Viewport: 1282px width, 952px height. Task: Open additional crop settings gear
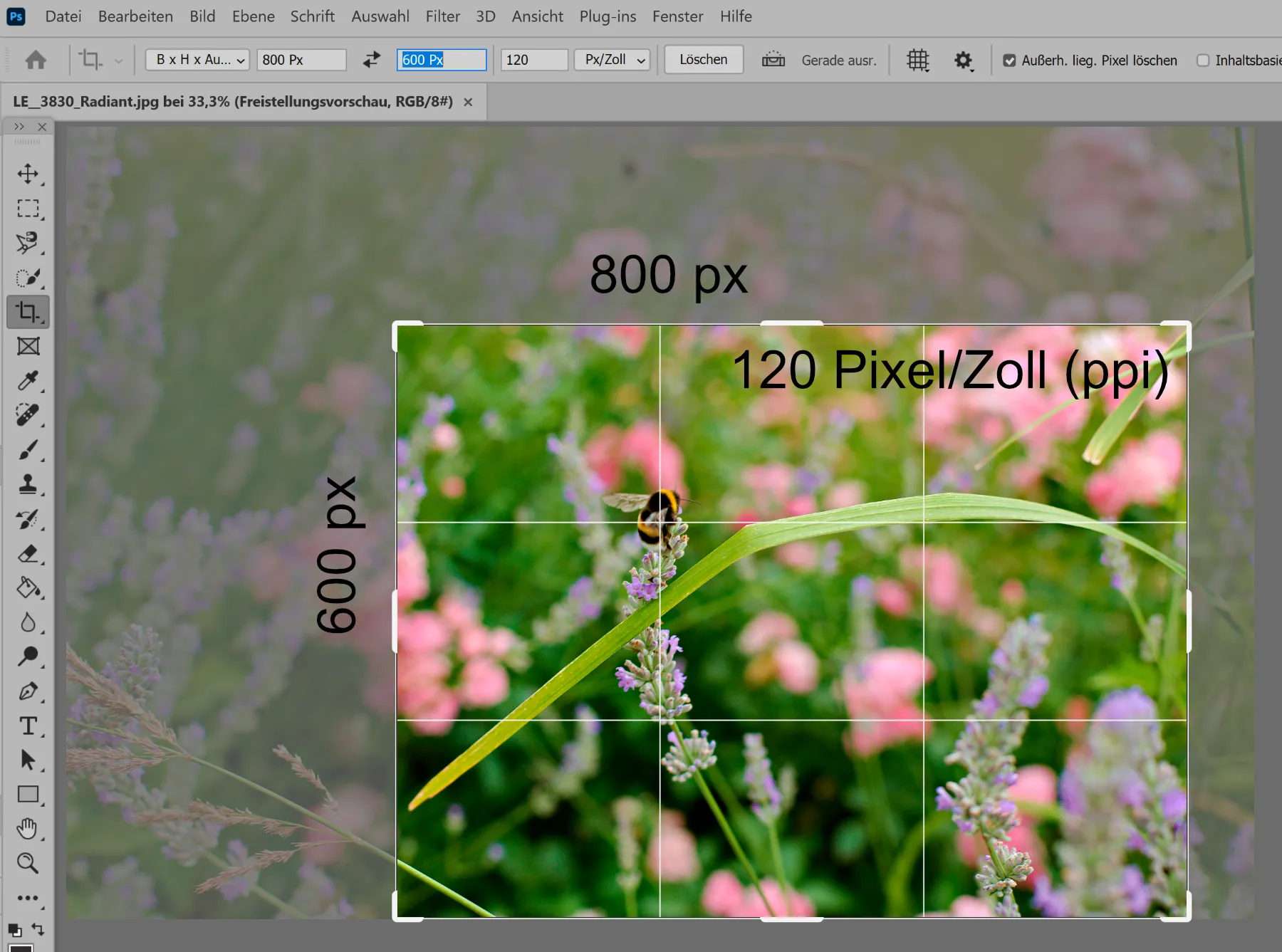coord(963,61)
